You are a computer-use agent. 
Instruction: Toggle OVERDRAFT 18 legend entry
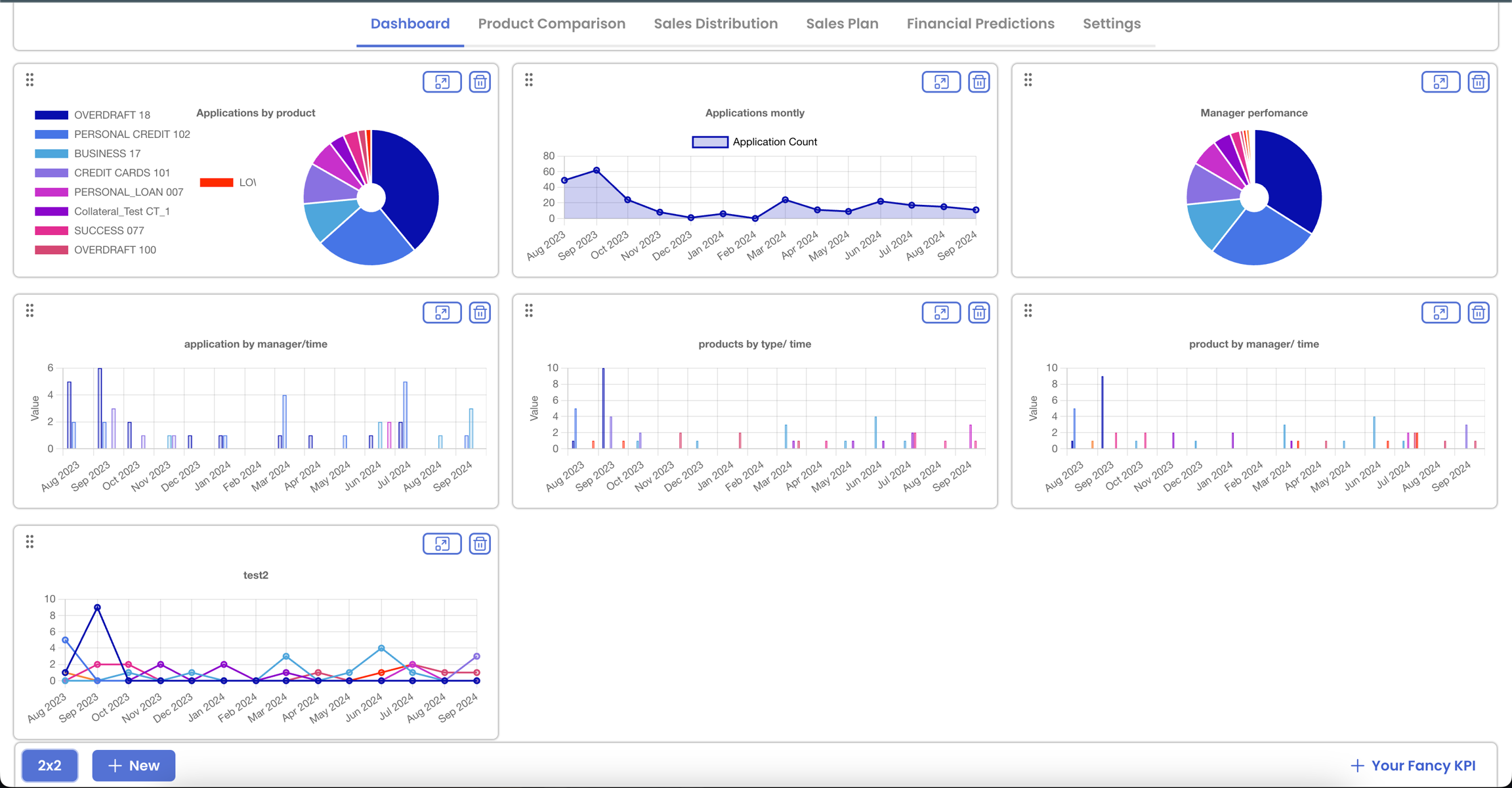[93, 115]
